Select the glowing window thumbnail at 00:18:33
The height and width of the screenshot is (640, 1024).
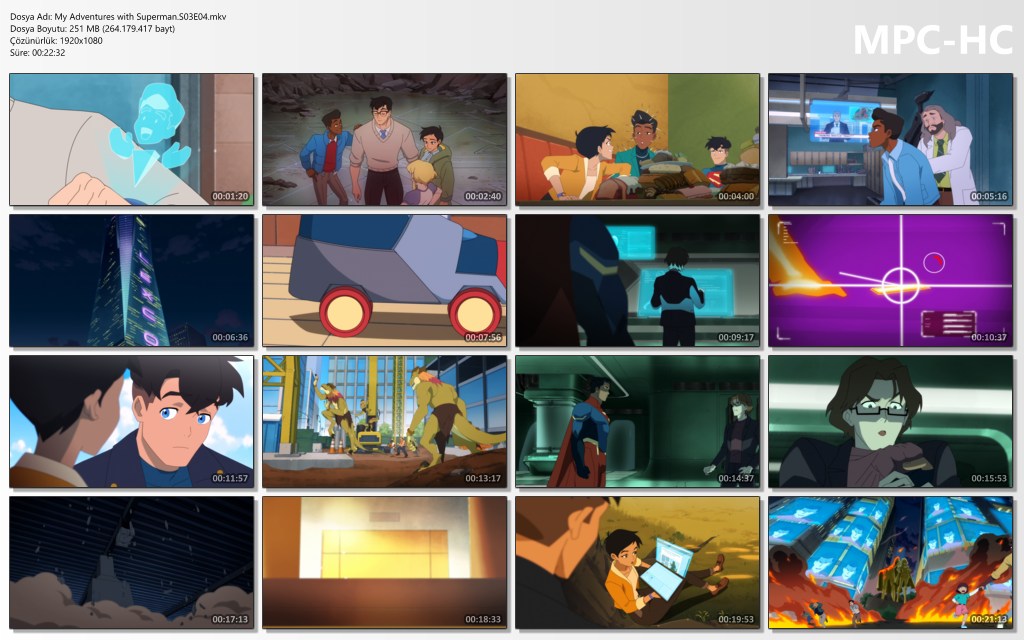click(x=385, y=563)
